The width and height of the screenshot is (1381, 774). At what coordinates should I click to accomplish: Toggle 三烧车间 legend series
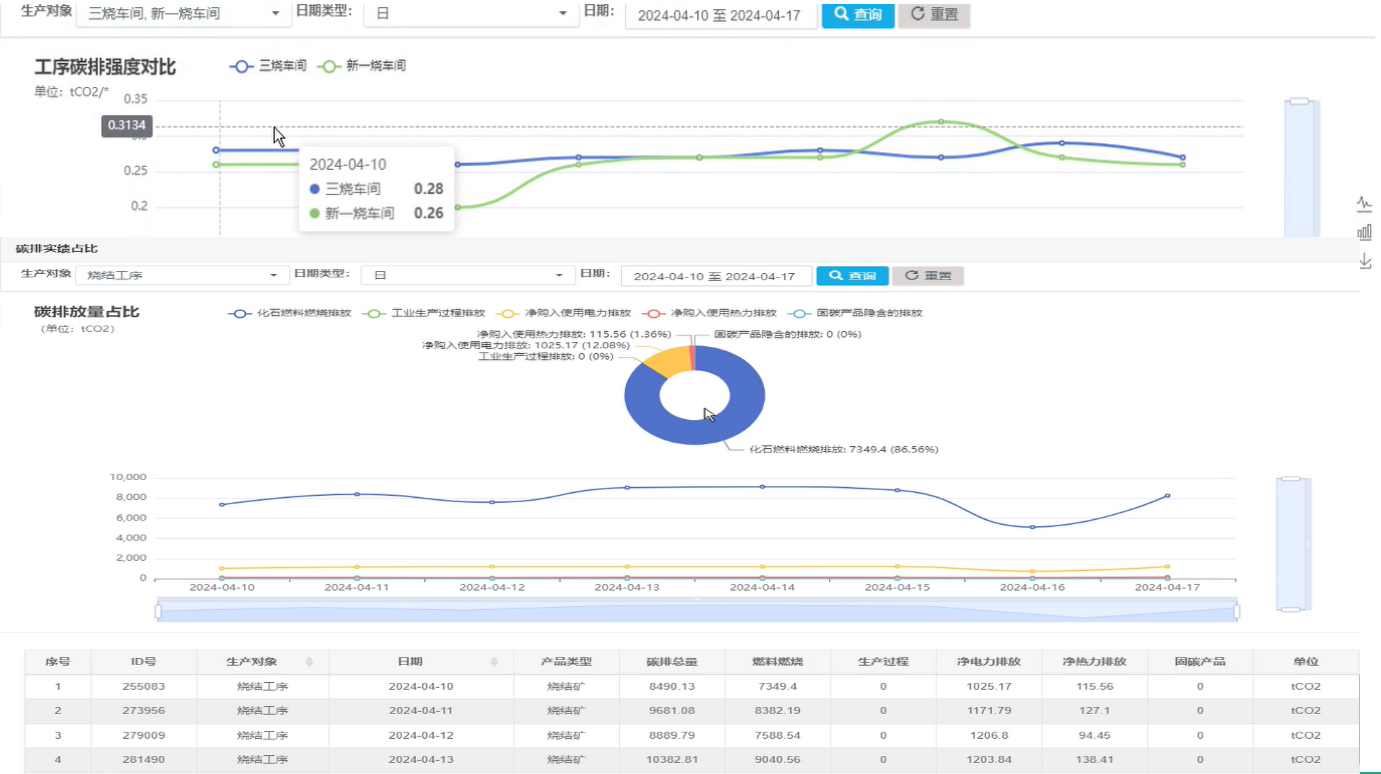point(267,66)
